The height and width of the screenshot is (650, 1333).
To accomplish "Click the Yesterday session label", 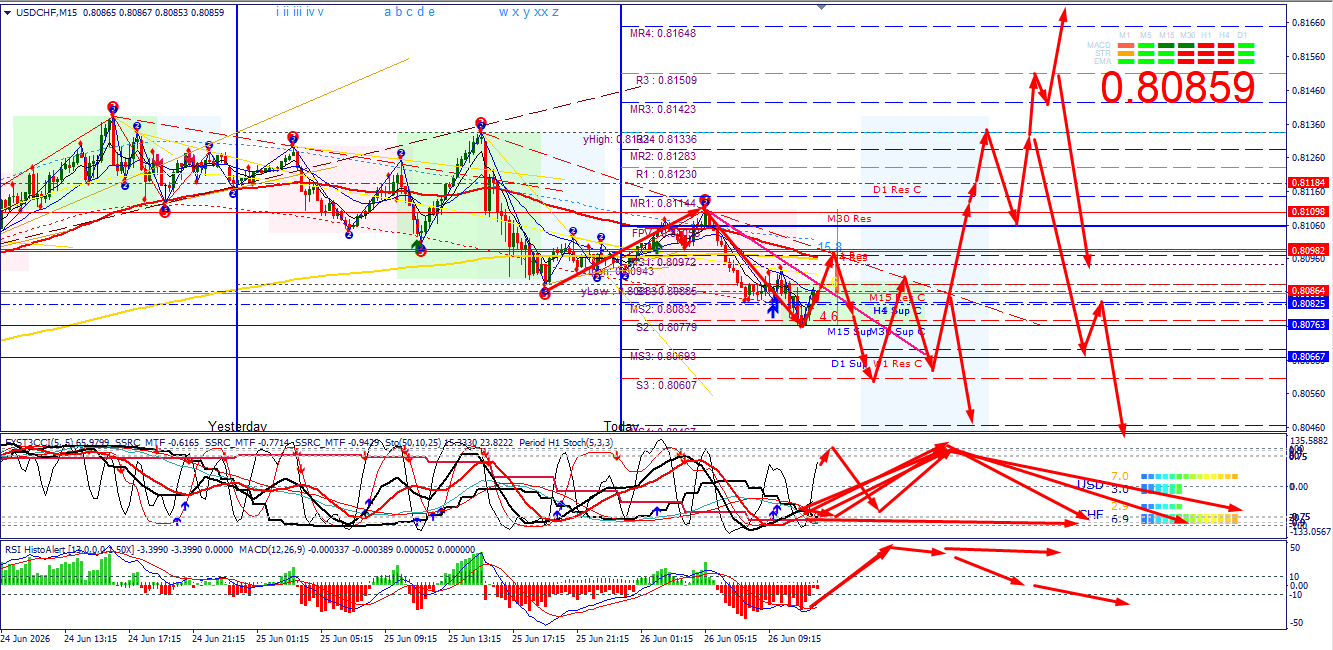I will click(238, 425).
